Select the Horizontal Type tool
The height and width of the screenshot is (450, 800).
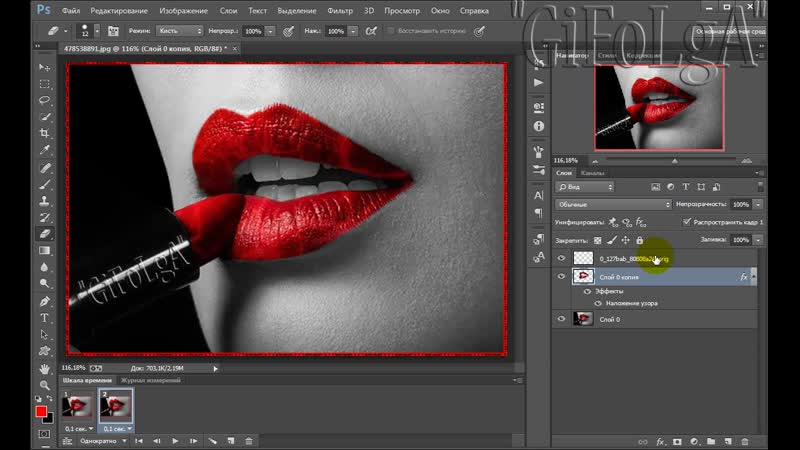pyautogui.click(x=44, y=317)
